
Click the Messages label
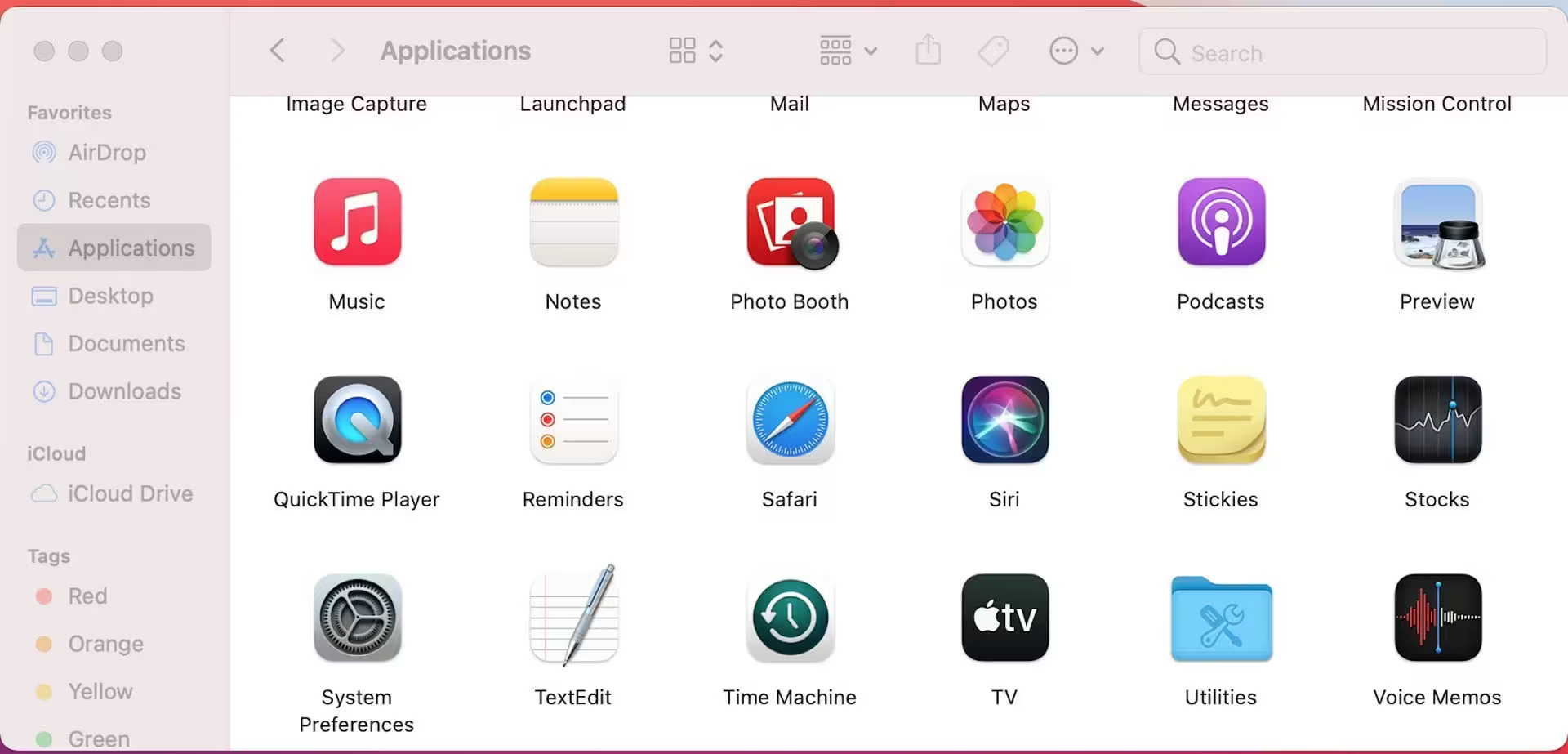1221,104
